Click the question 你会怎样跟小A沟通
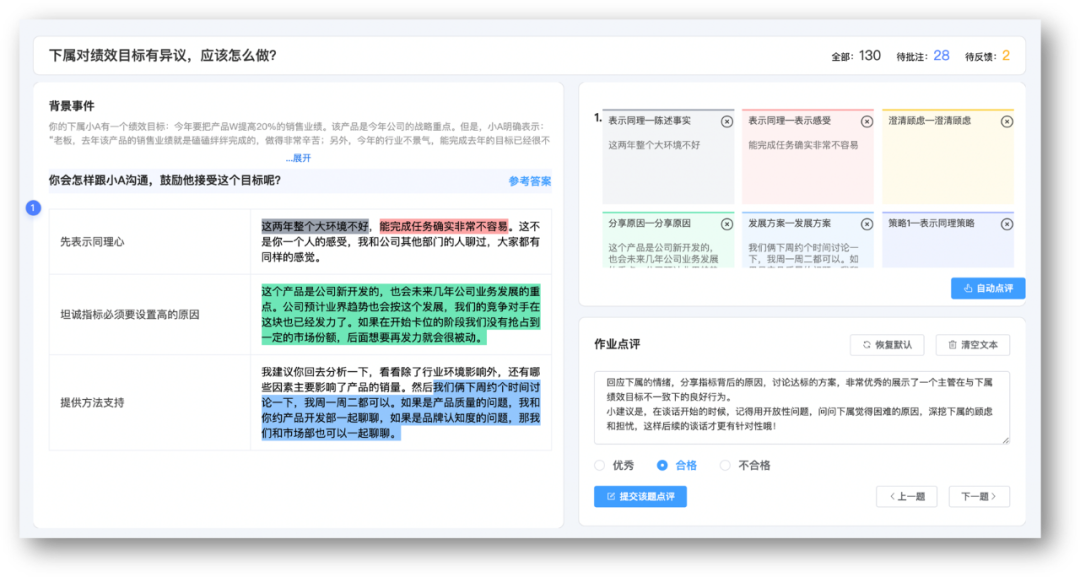The width and height of the screenshot is (1080, 577). click(x=165, y=180)
